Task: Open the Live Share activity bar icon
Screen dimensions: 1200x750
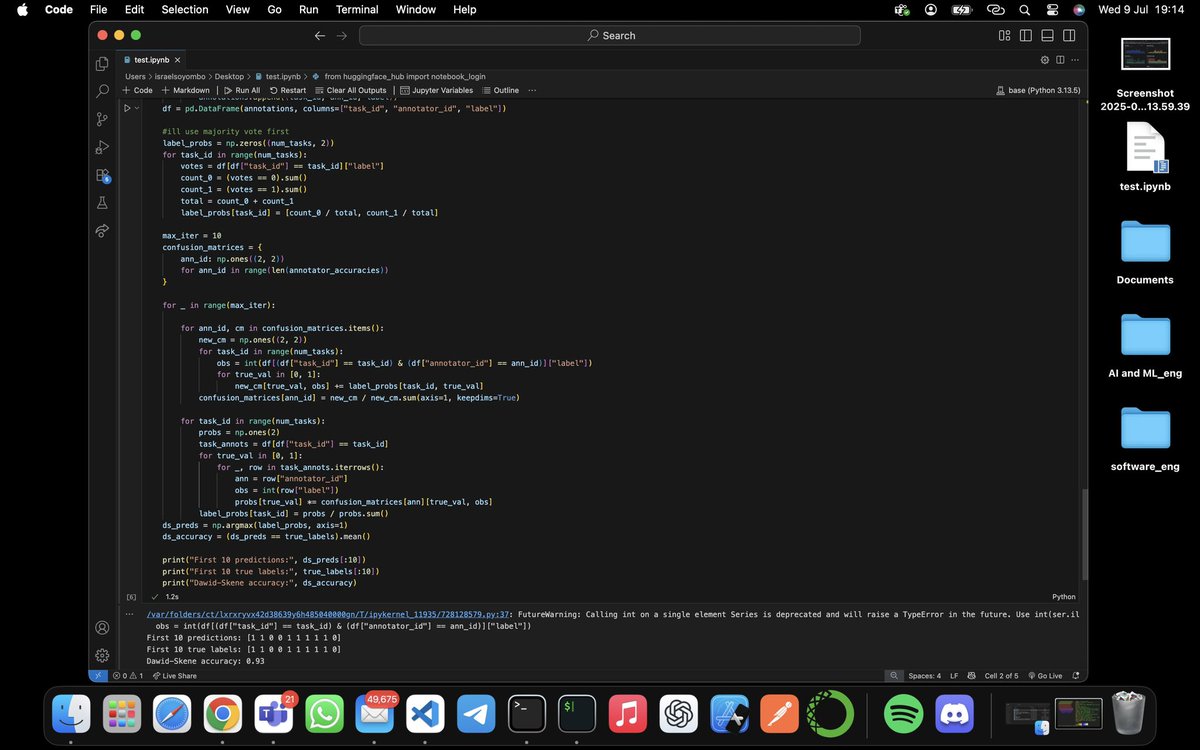Action: coord(102,231)
